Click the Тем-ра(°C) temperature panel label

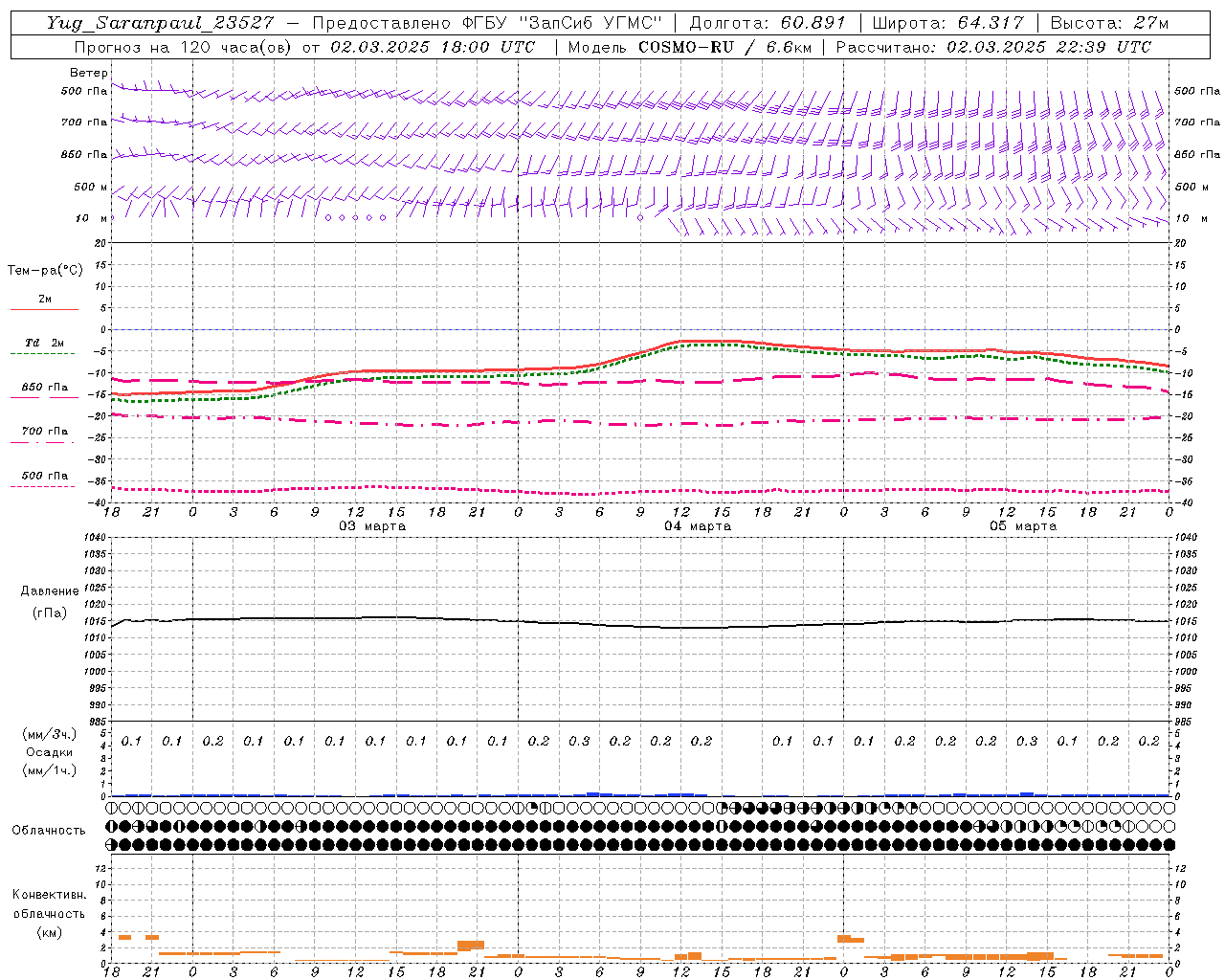click(x=45, y=271)
